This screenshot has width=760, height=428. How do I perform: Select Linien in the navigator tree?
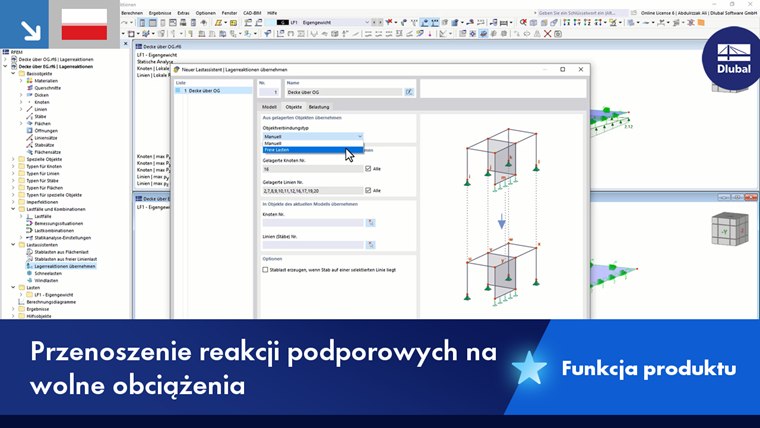tap(41, 110)
